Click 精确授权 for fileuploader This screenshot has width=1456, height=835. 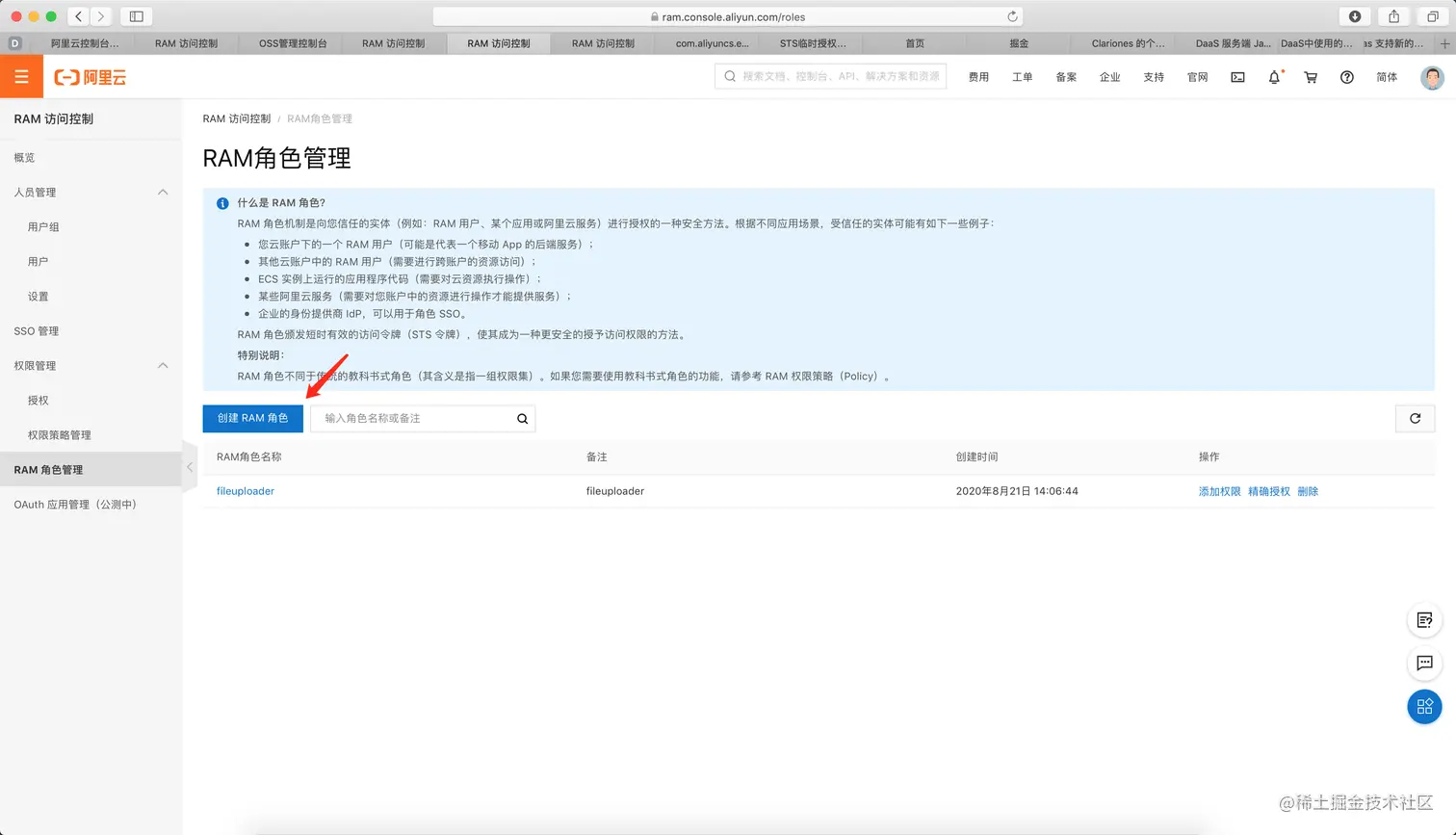point(1268,491)
